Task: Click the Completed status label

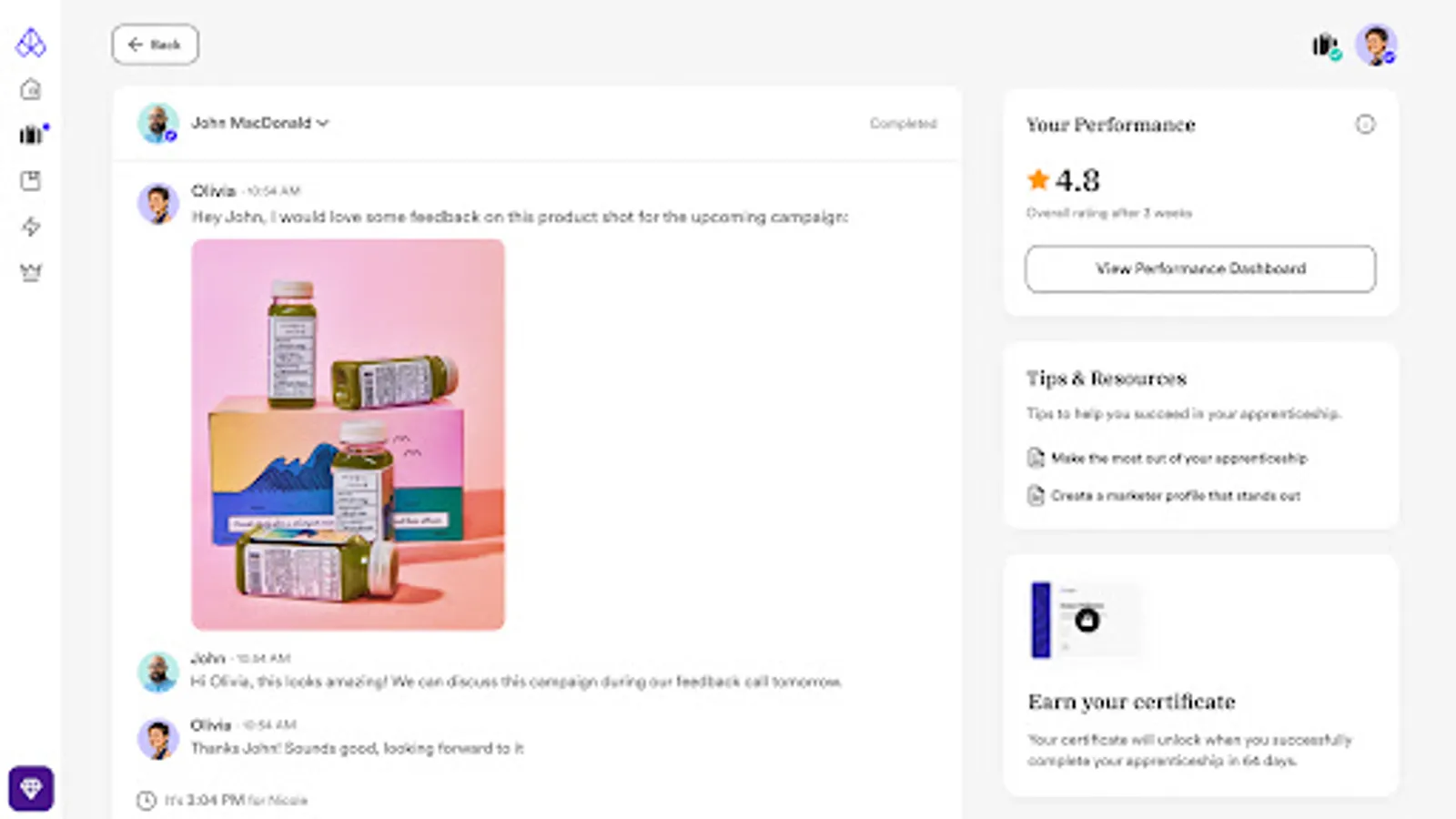Action: pyautogui.click(x=903, y=123)
